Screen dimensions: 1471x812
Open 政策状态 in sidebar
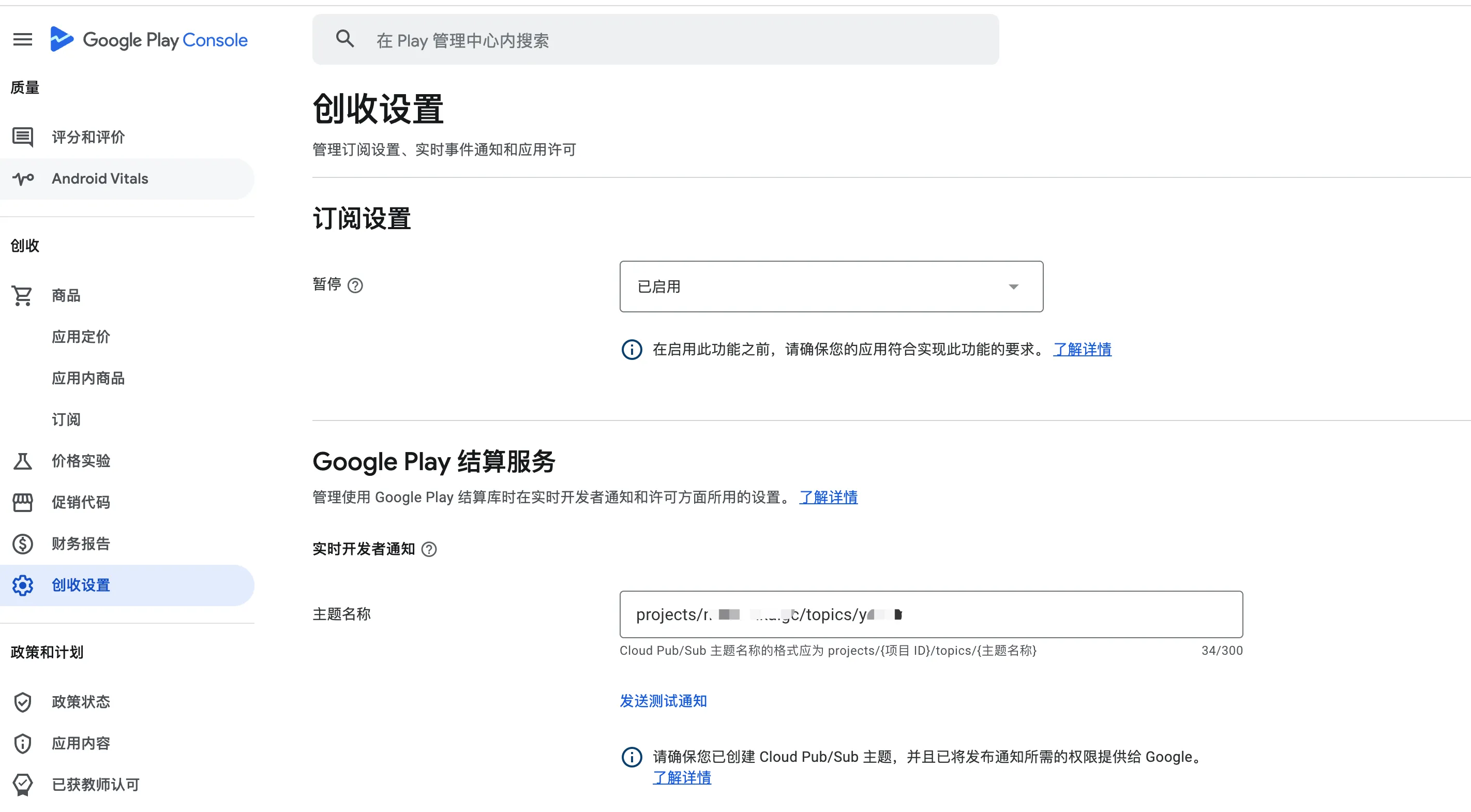pyautogui.click(x=127, y=702)
